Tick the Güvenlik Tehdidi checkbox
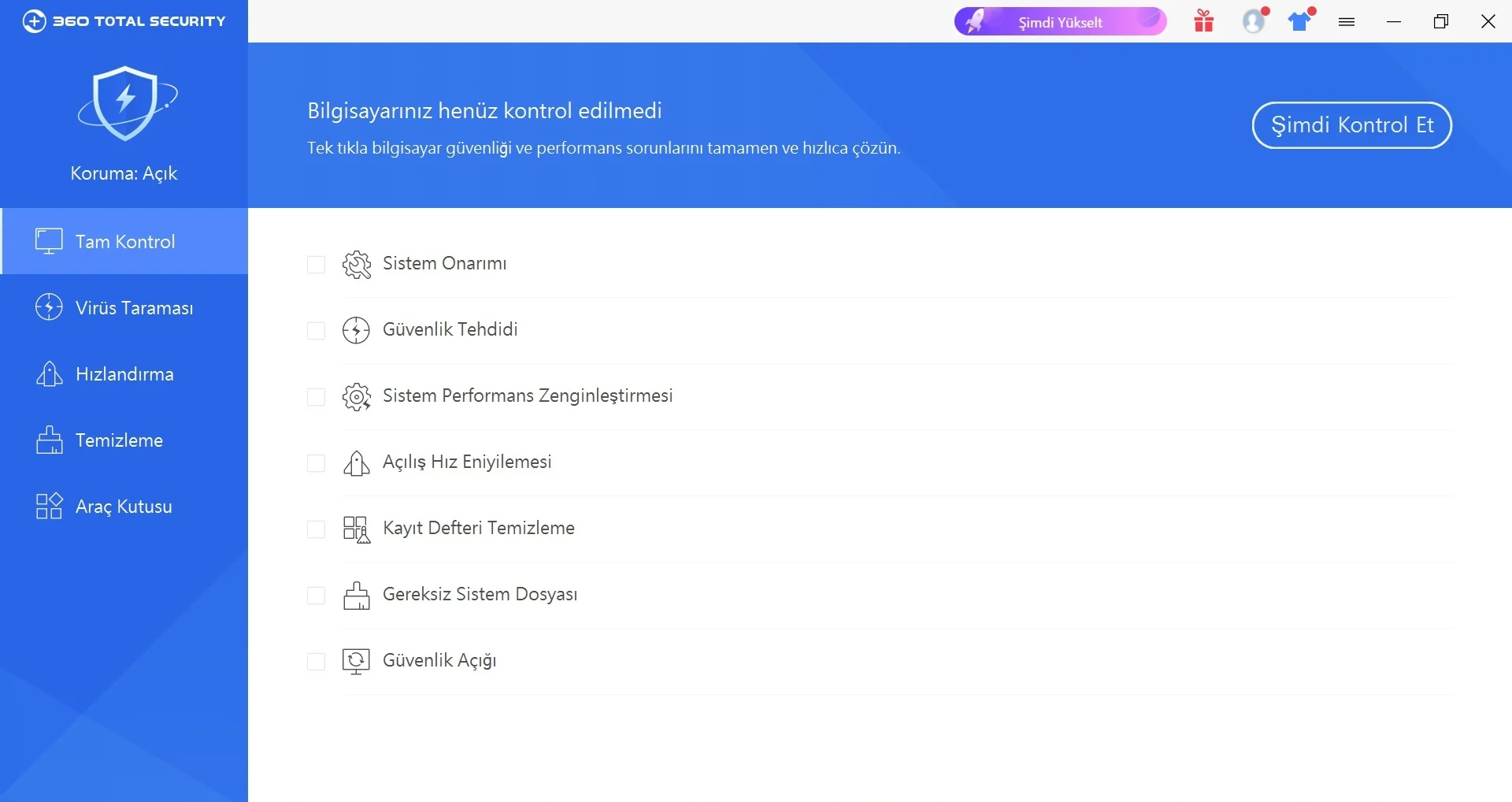 [x=316, y=331]
